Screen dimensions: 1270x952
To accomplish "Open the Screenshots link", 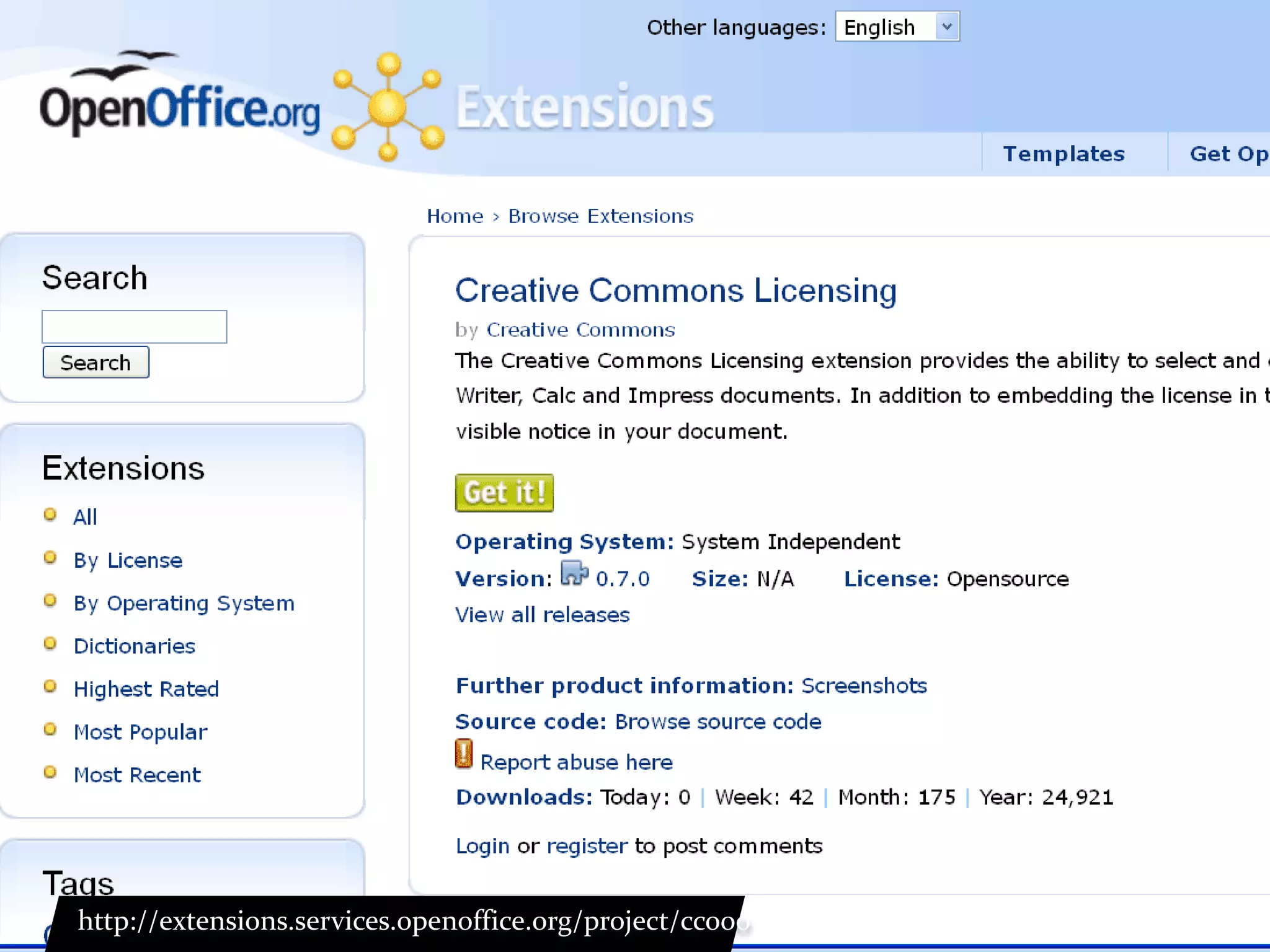I will (864, 685).
